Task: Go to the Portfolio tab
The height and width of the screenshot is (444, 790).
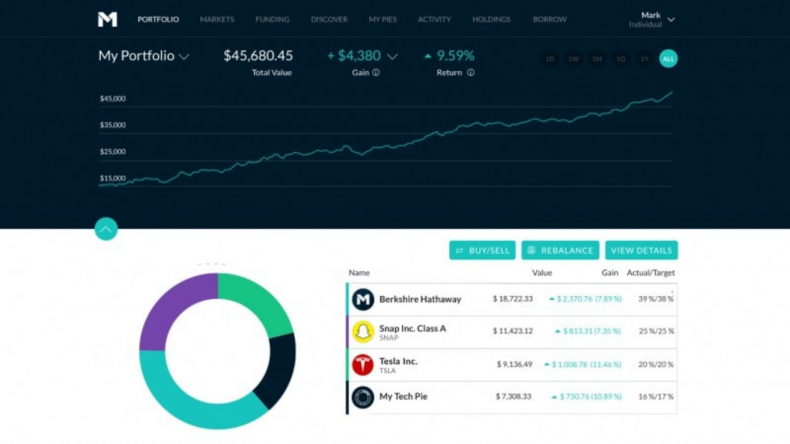Action: [x=158, y=19]
